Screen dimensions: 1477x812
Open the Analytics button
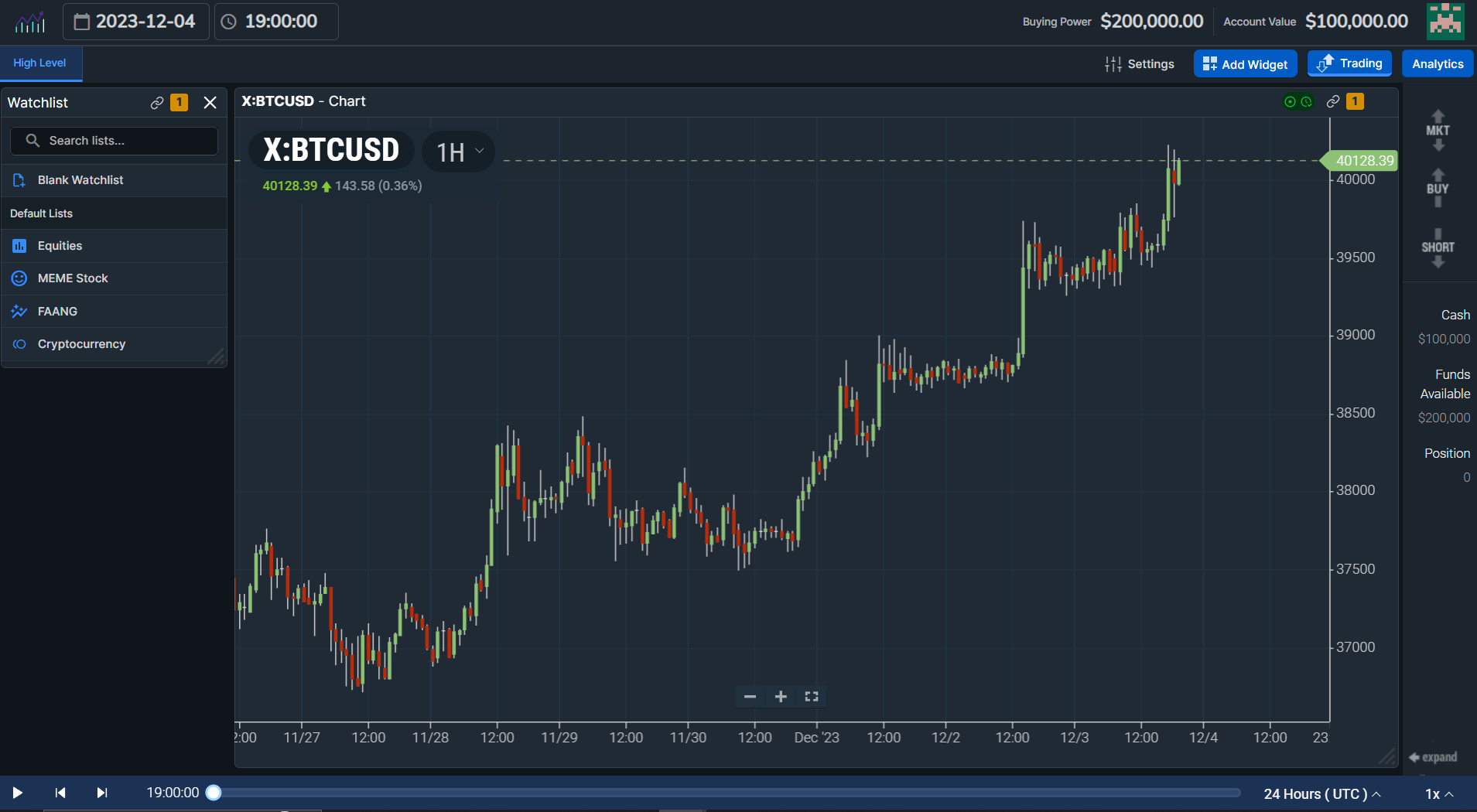1437,64
